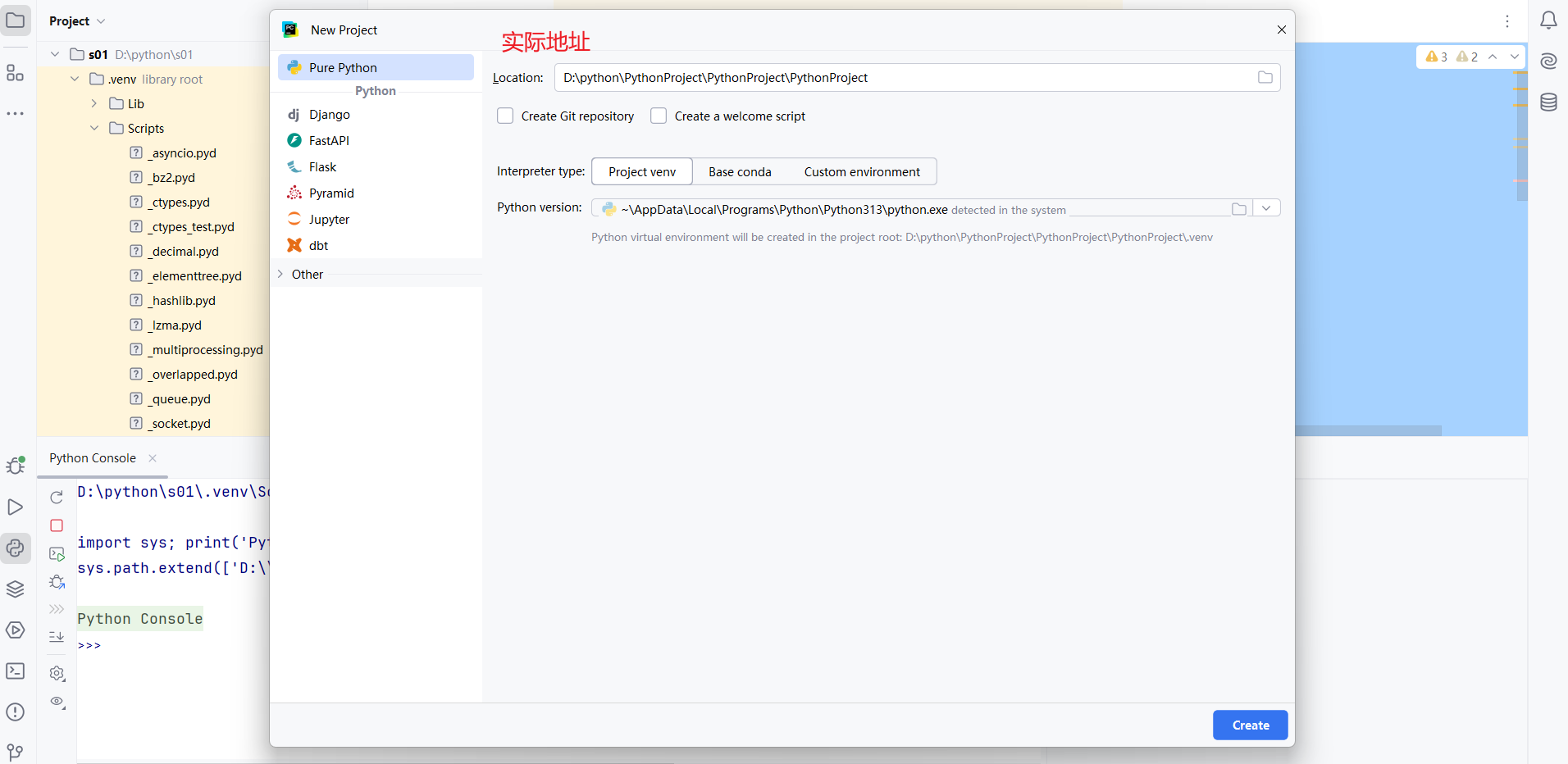Open the Debug tool window bug icon

(16, 465)
